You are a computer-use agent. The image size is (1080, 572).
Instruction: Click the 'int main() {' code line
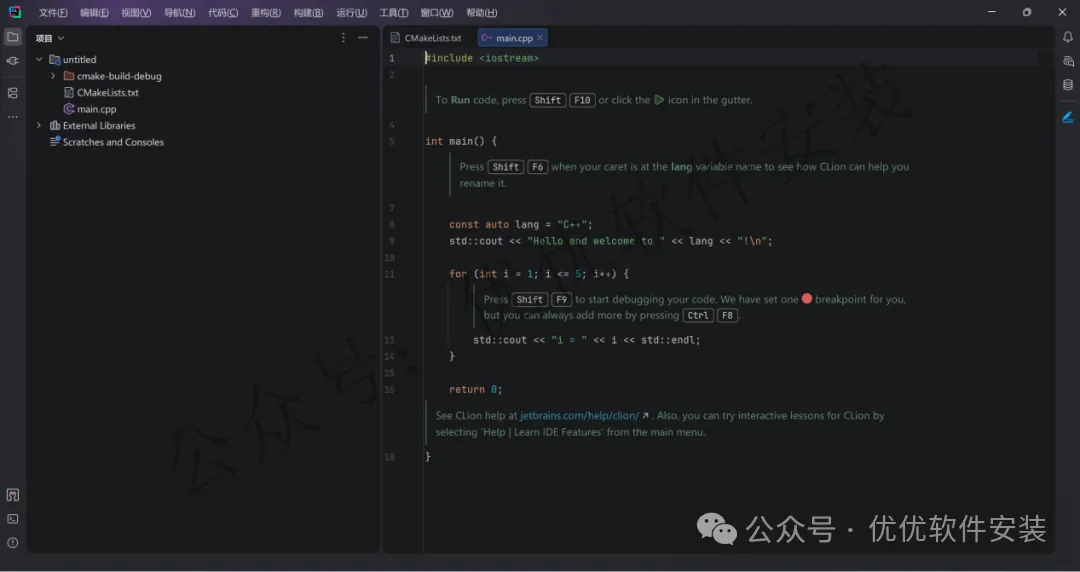(461, 141)
